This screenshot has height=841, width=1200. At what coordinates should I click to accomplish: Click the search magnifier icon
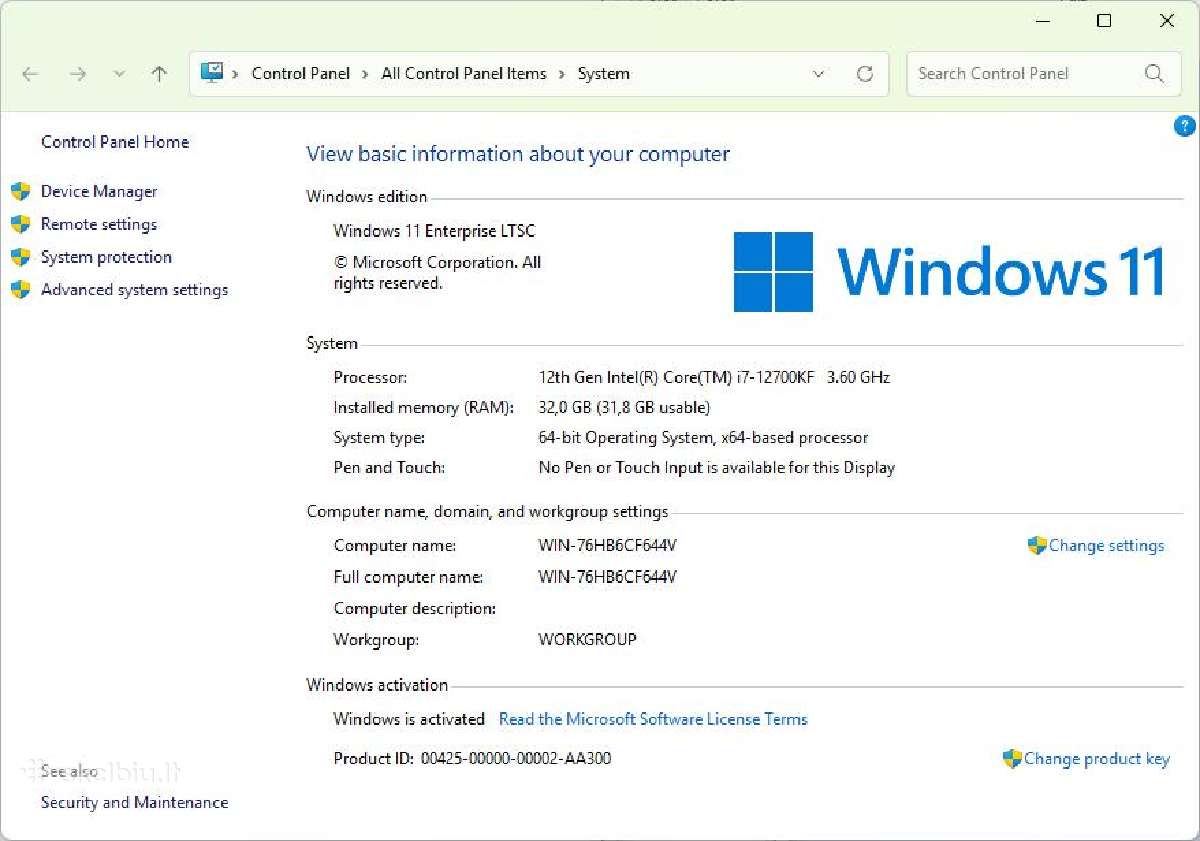1154,74
